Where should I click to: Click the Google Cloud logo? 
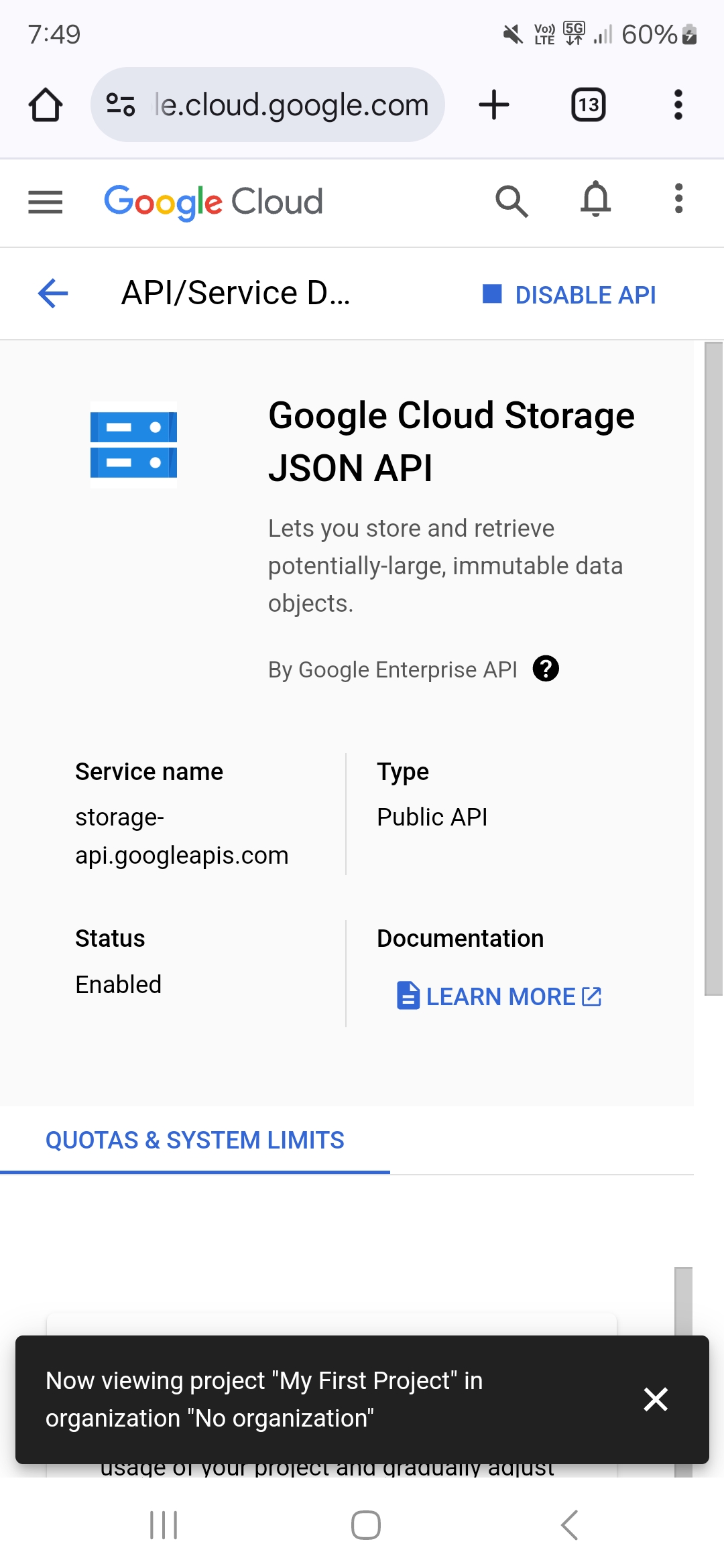pos(213,202)
